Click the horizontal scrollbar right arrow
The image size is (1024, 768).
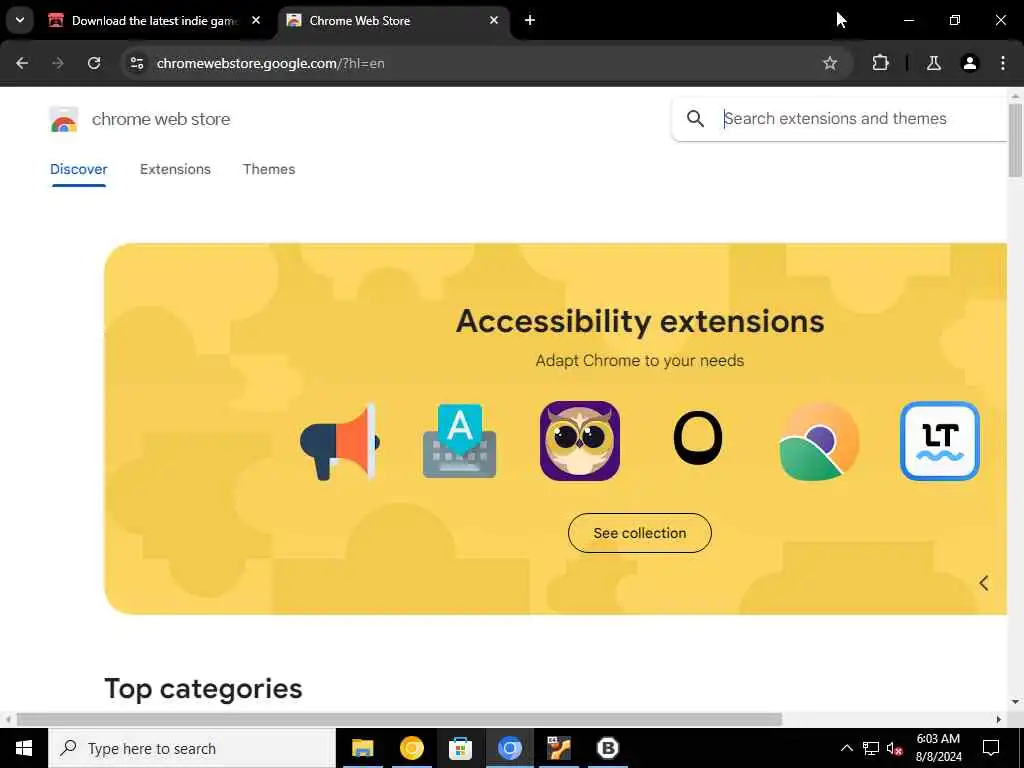999,719
